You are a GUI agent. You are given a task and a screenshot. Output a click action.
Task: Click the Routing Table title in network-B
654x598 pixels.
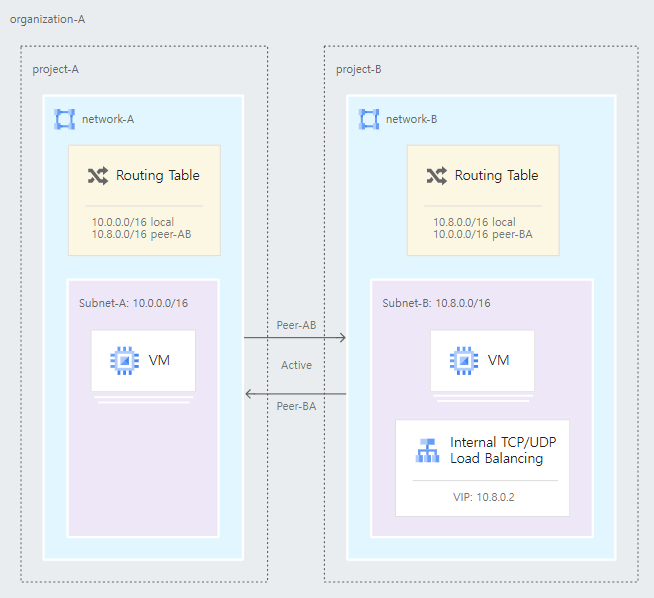[x=496, y=175]
